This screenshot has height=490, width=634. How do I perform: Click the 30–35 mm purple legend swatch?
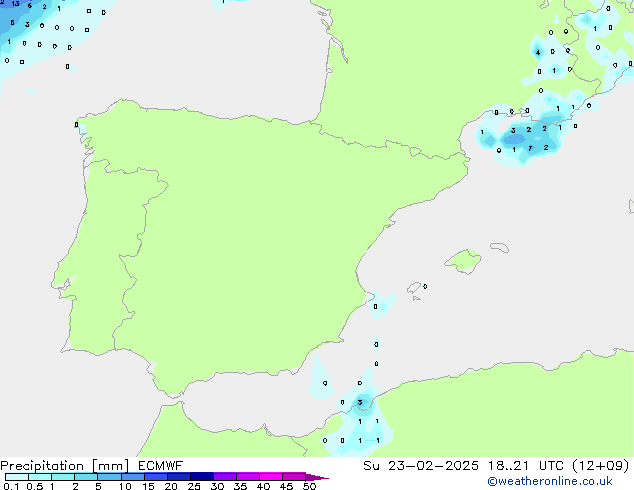click(225, 477)
